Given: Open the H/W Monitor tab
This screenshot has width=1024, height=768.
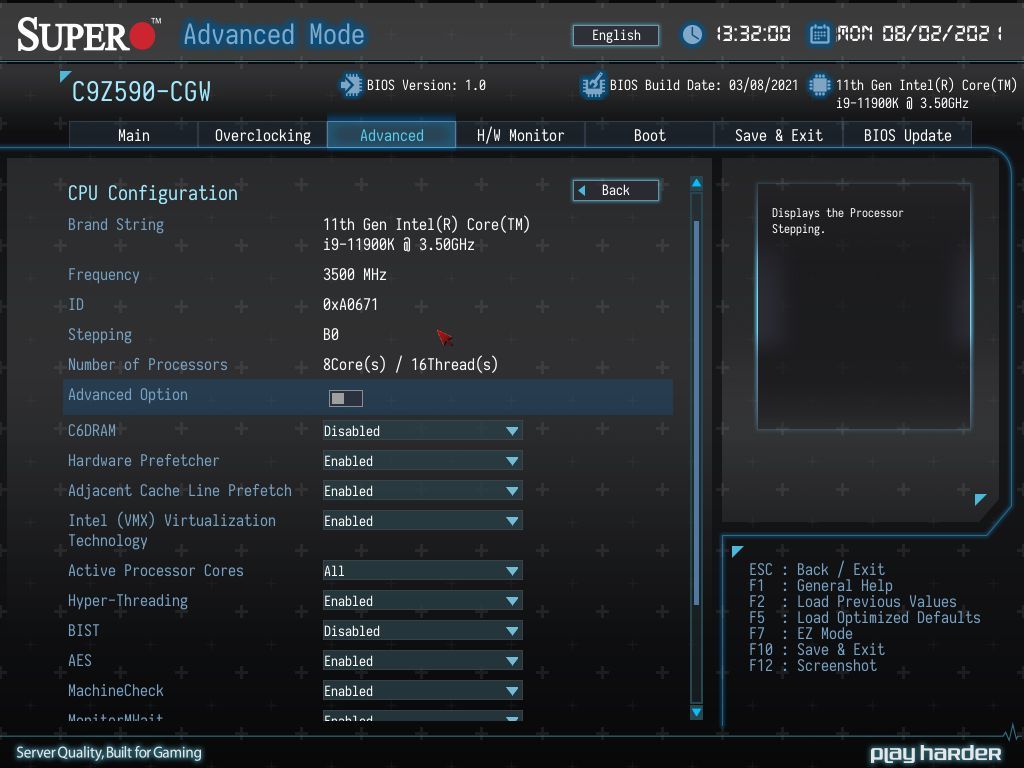Looking at the screenshot, I should tap(520, 135).
